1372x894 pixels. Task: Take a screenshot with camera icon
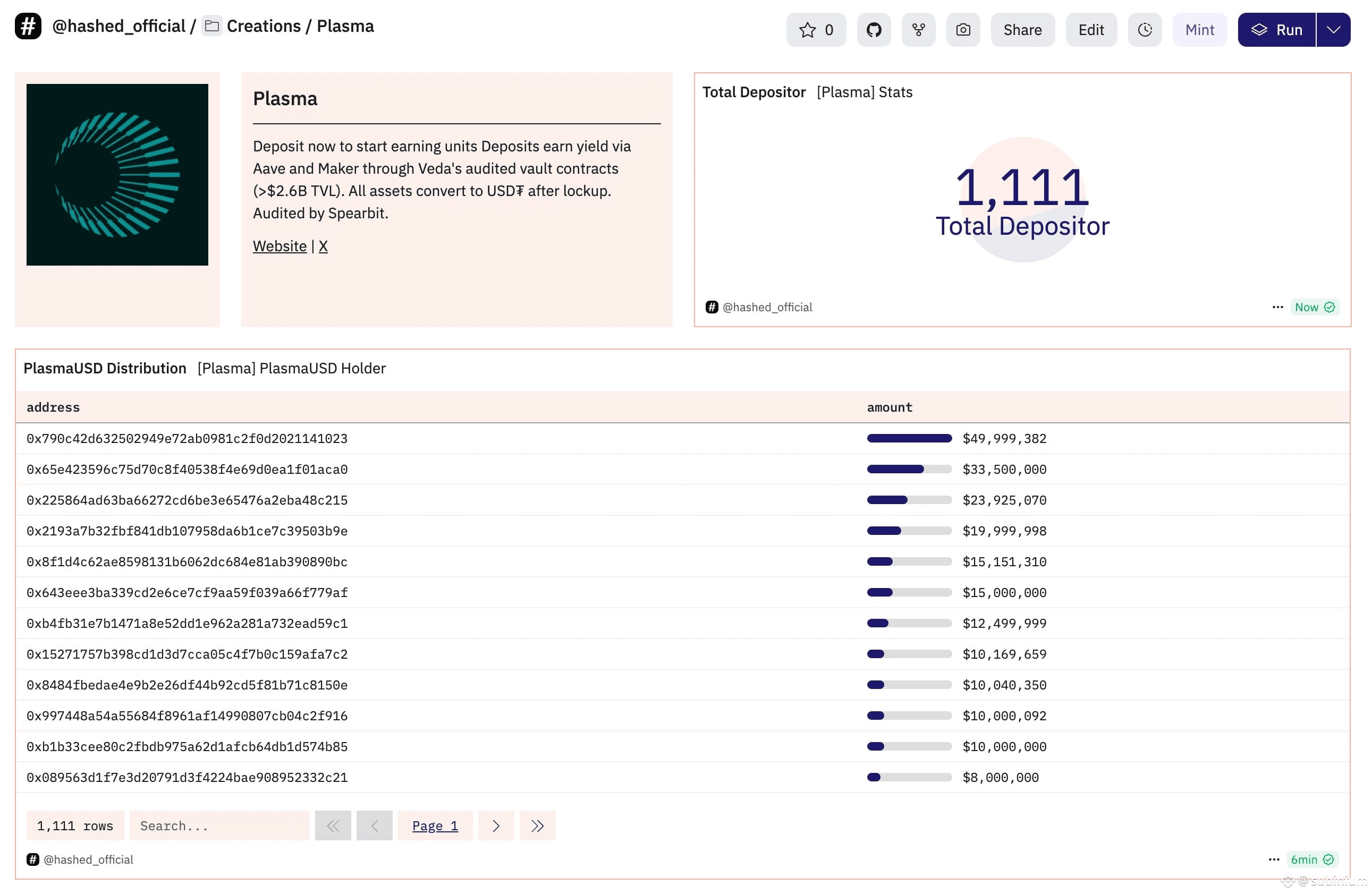[x=963, y=30]
